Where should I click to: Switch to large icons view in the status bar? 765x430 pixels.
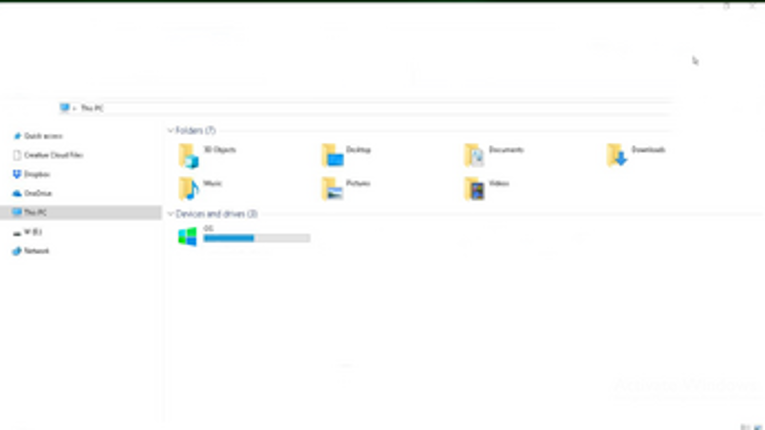pyautogui.click(x=758, y=427)
